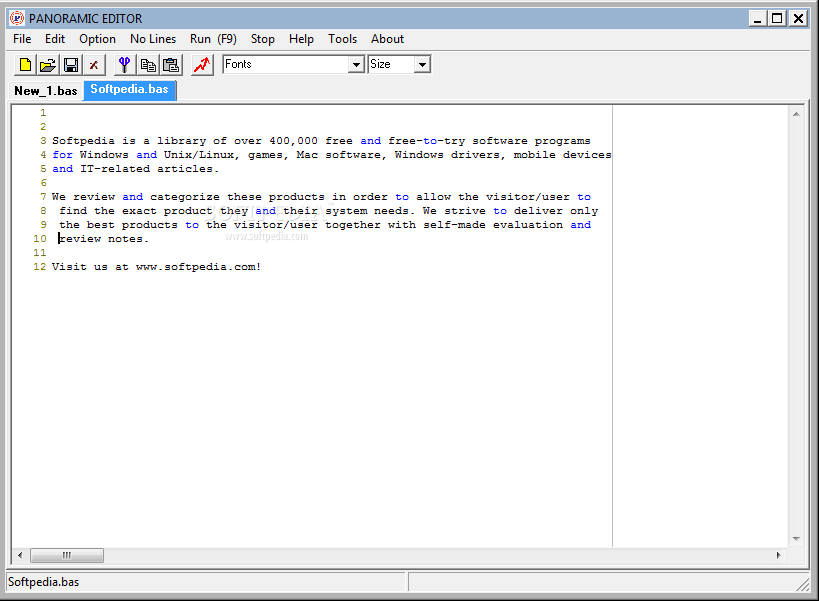Click inside the Size text field

pos(391,64)
